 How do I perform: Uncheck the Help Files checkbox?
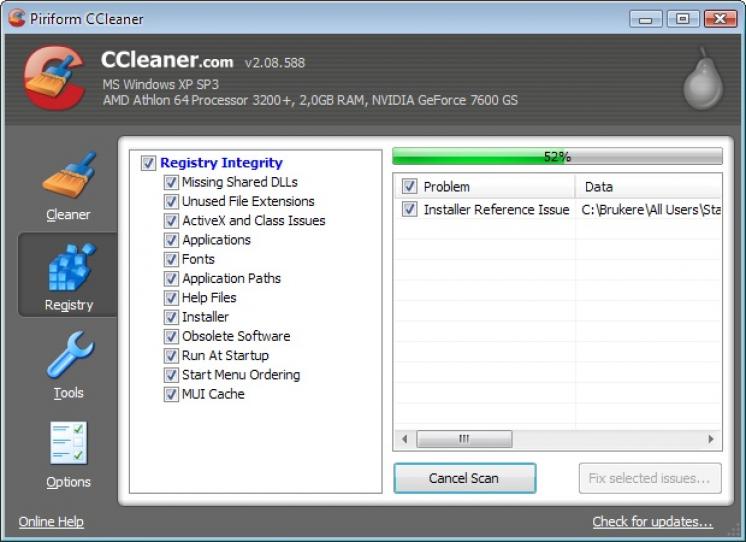(x=171, y=298)
